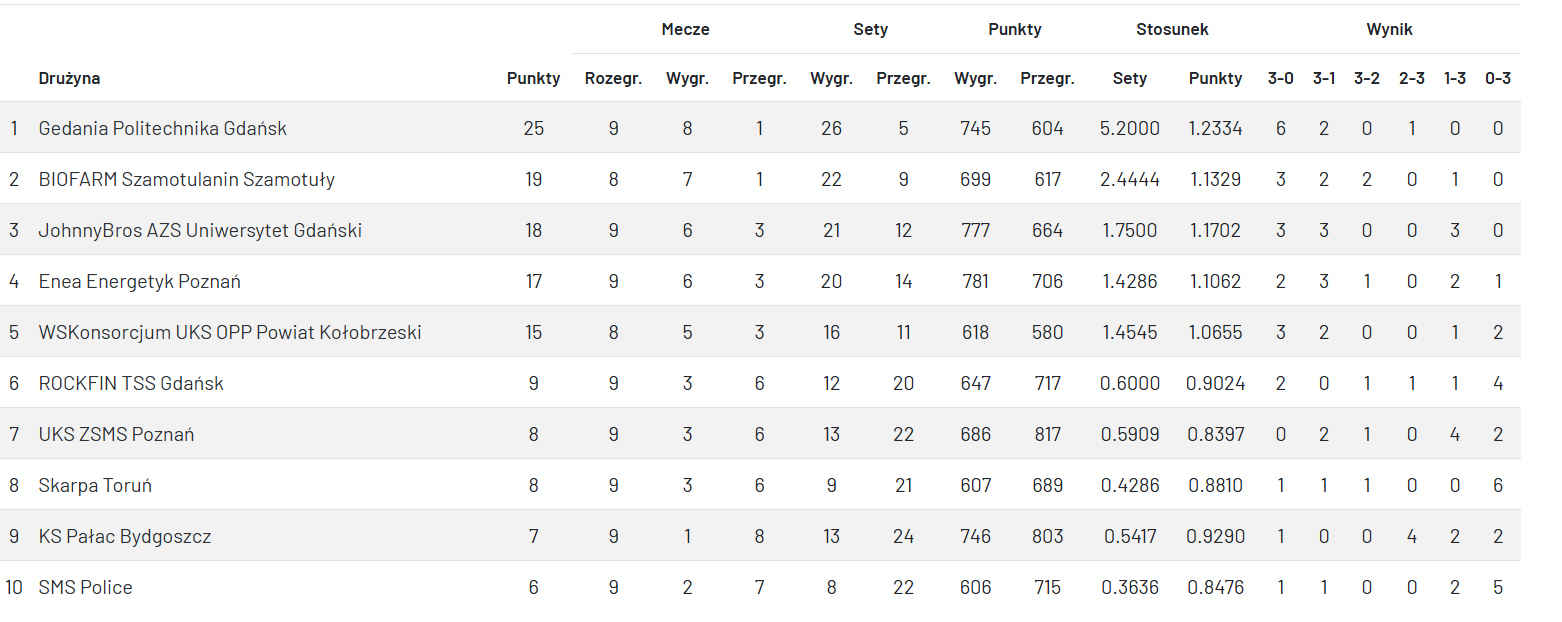
Task: Sort by matches Wygr. header under Mecze
Action: 687,78
